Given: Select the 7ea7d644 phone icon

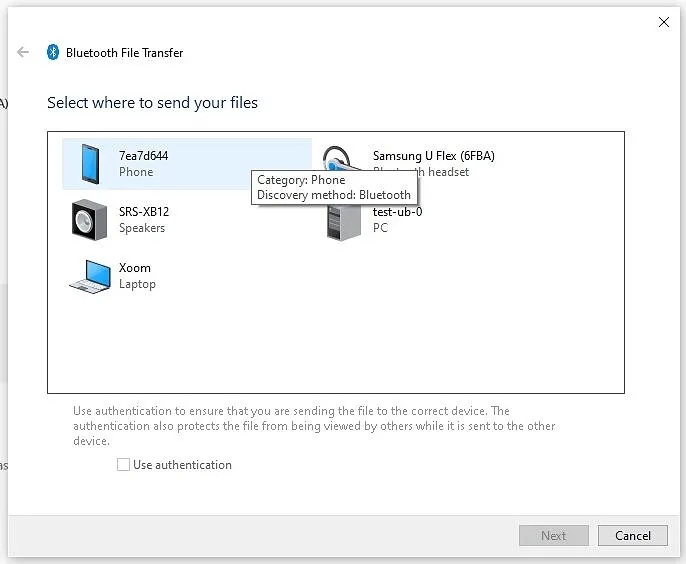Looking at the screenshot, I should [90, 164].
